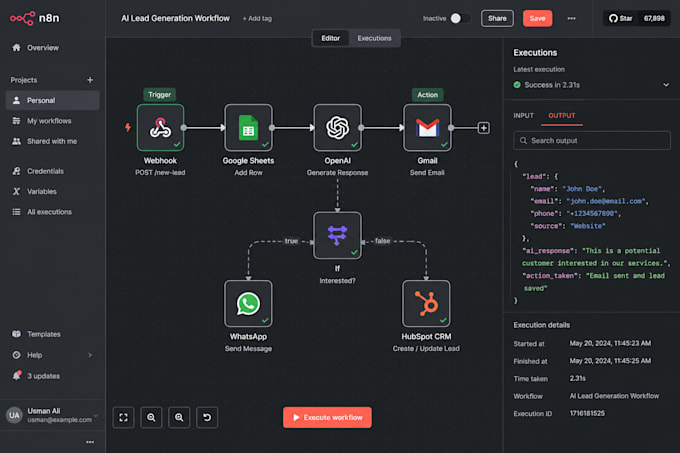Click the Search output field
Image resolution: width=680 pixels, height=453 pixels.
coord(592,140)
